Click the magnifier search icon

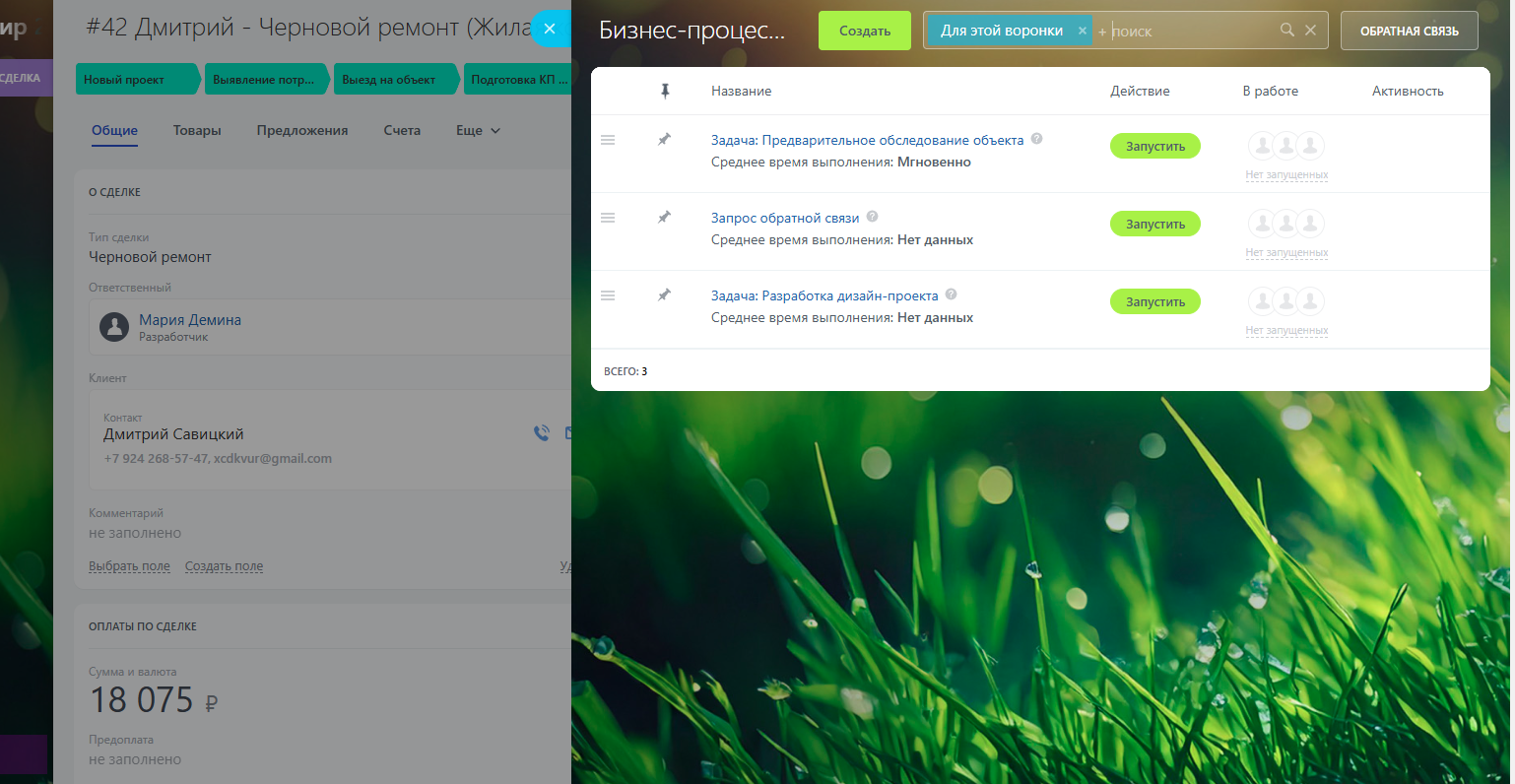pos(1286,31)
